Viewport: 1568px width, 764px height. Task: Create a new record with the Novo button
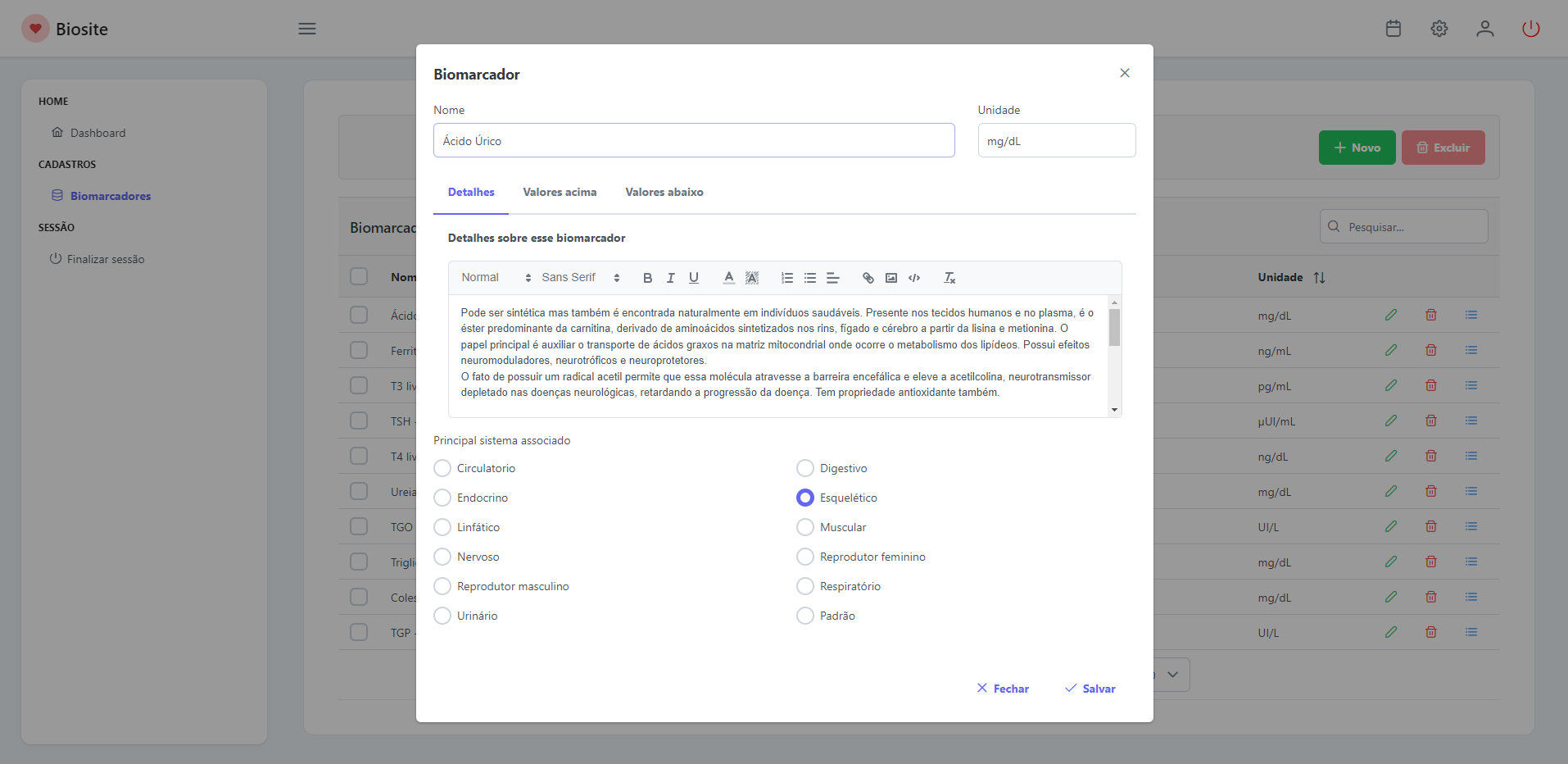(1356, 148)
